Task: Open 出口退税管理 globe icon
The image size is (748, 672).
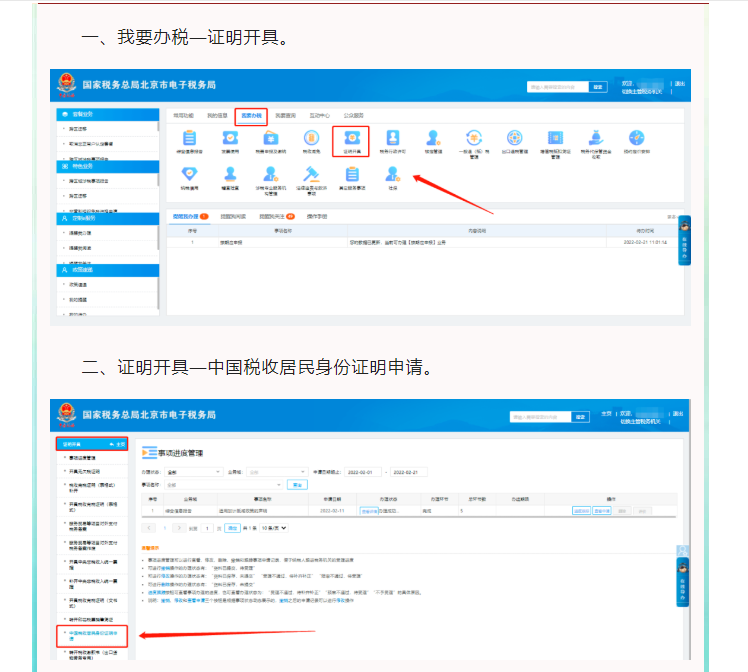Action: tap(514, 138)
